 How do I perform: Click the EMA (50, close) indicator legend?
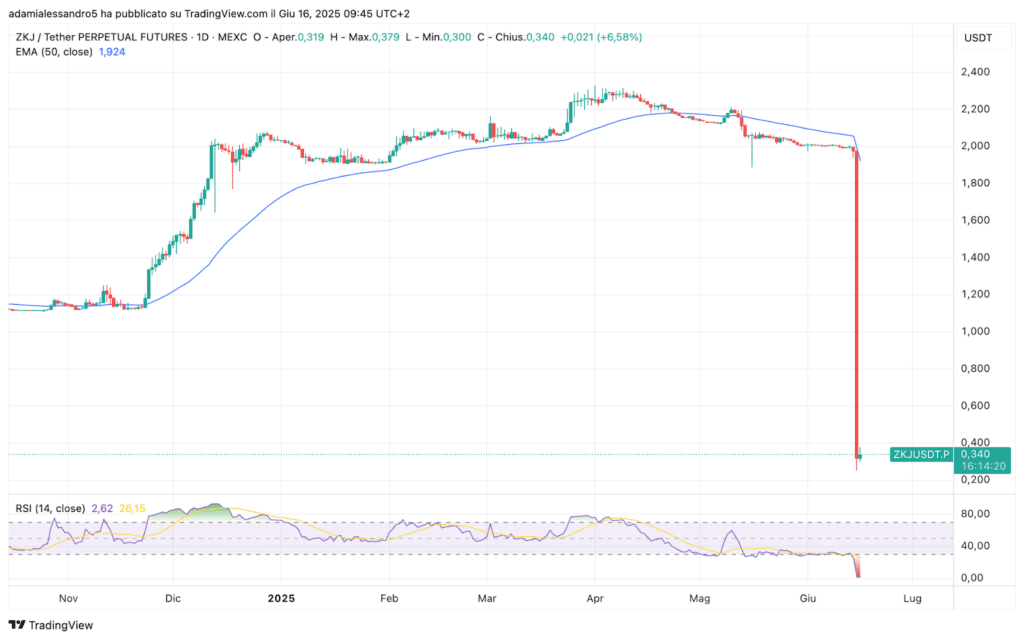point(54,52)
